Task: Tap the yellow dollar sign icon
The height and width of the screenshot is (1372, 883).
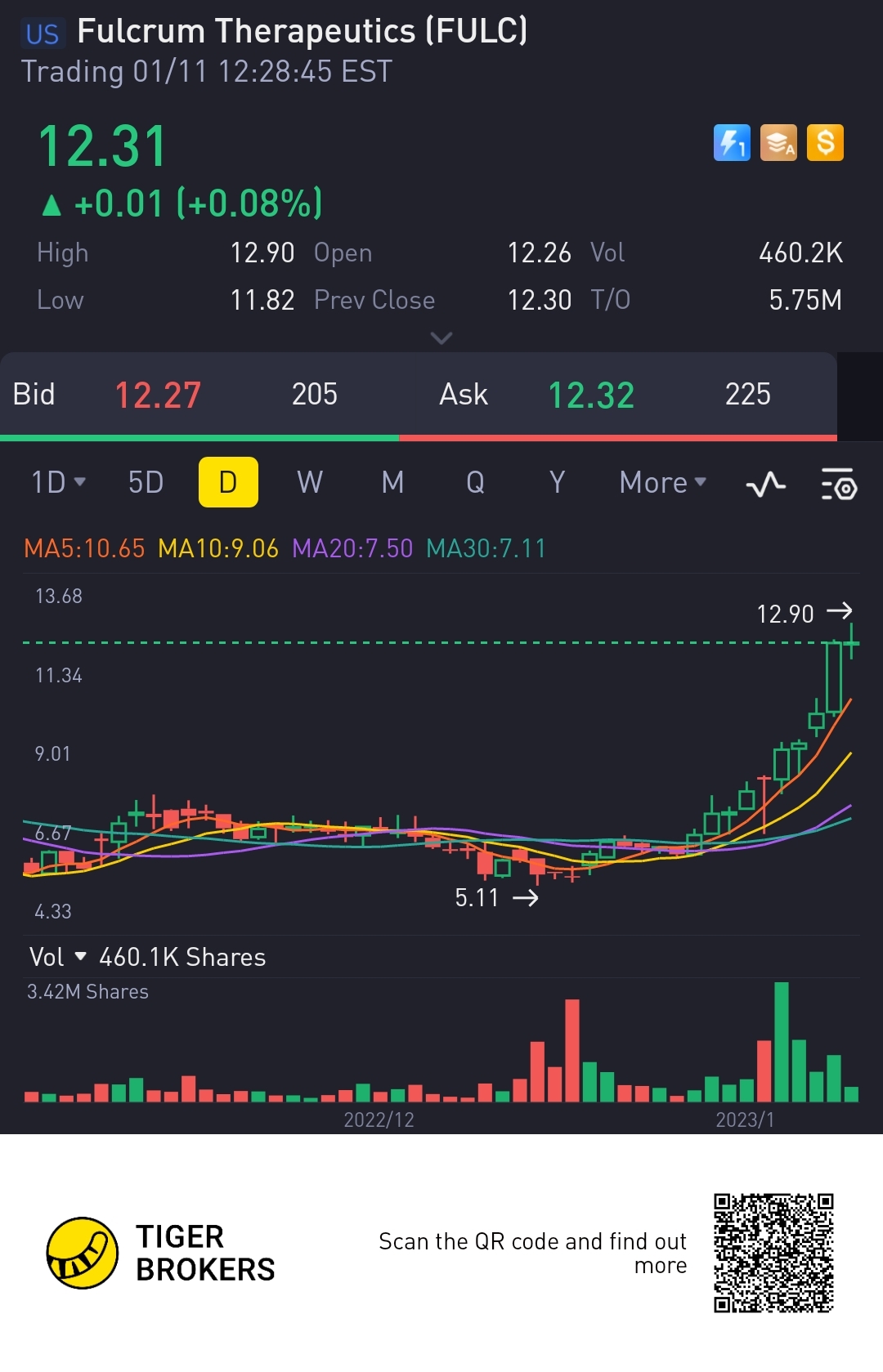Action: 825,143
